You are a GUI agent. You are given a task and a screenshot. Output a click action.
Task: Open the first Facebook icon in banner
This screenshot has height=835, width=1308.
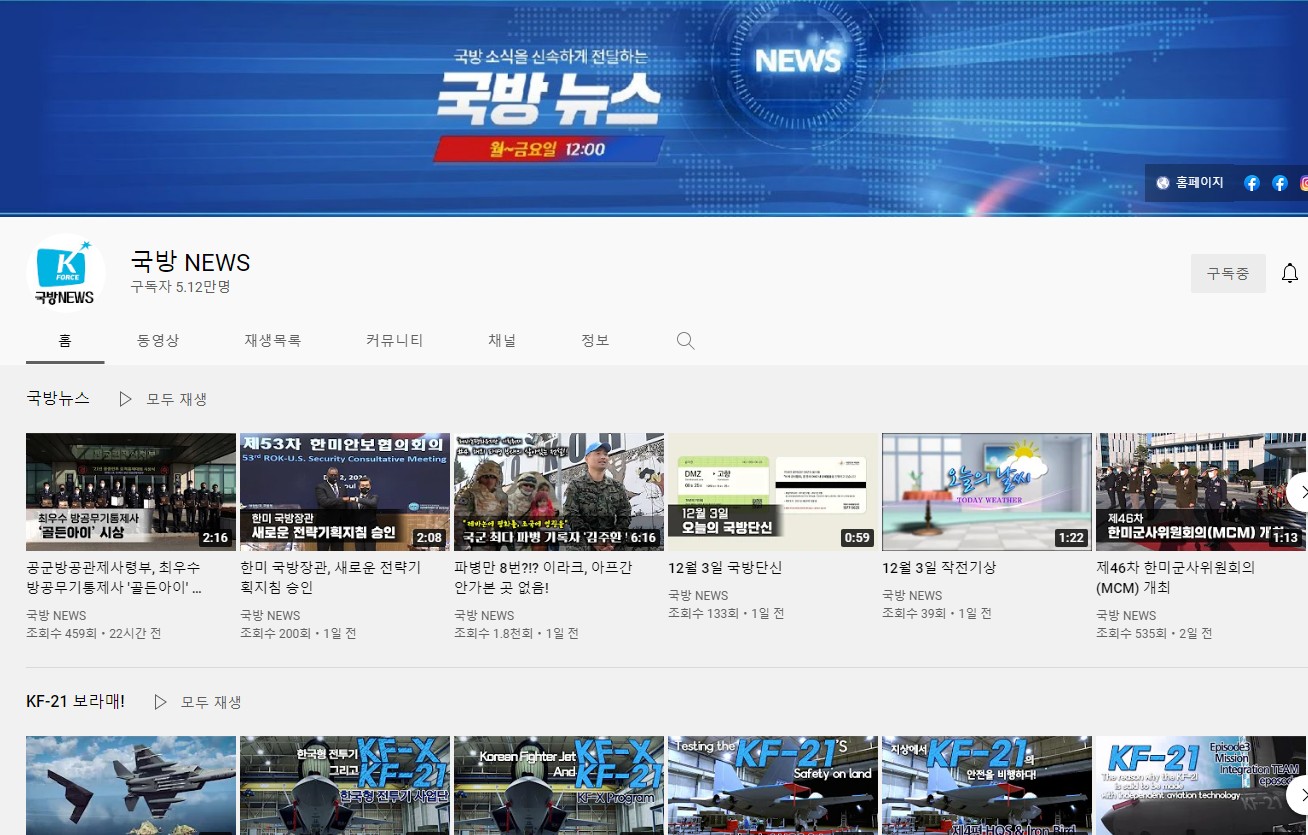[x=1251, y=183]
